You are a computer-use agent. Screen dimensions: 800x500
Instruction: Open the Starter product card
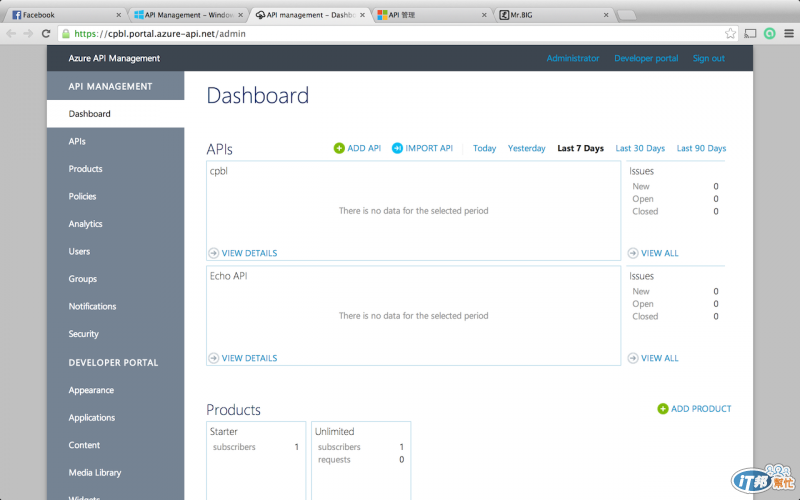(x=256, y=460)
